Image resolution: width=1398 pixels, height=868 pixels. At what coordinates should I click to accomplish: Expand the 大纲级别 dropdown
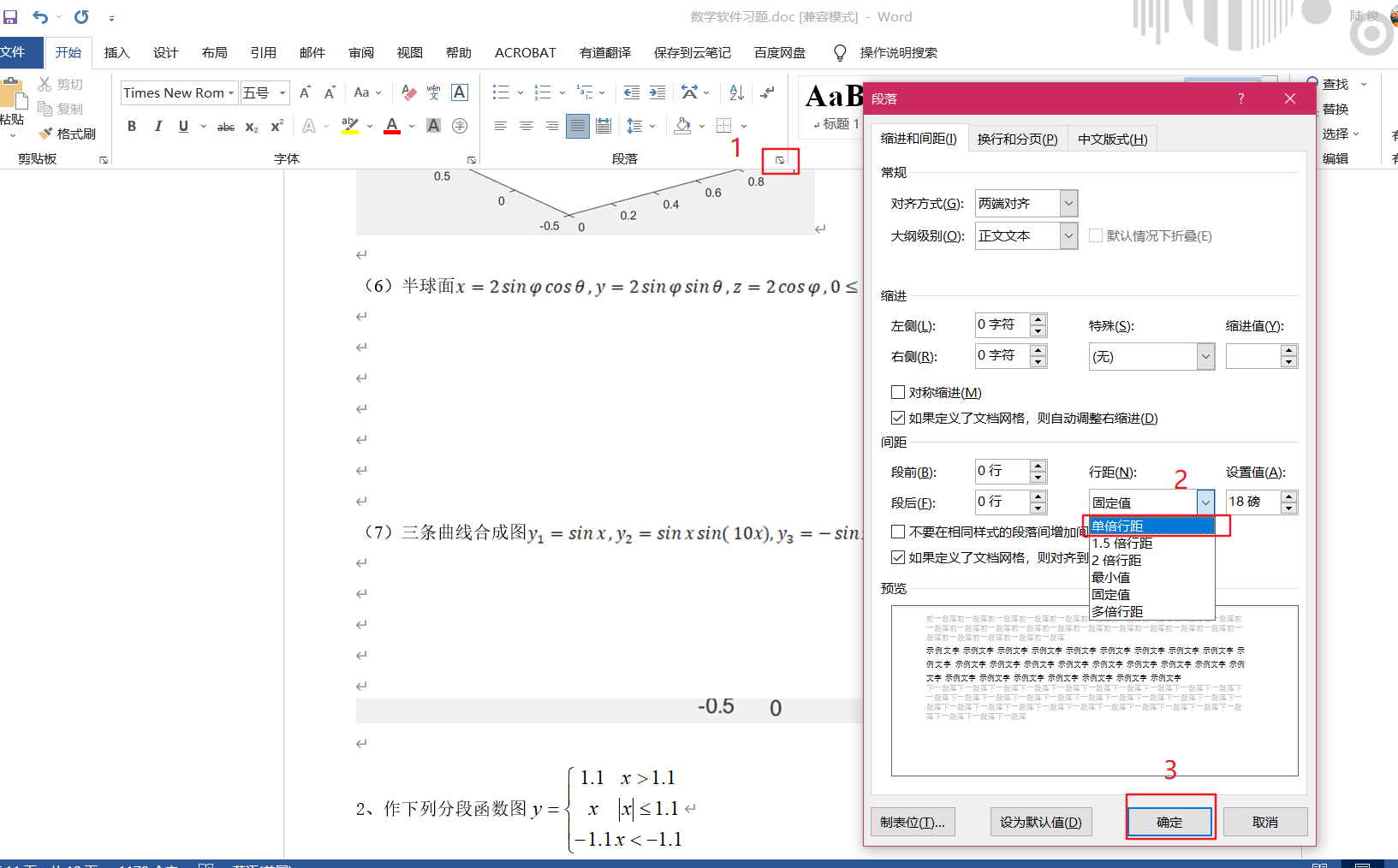point(1068,235)
